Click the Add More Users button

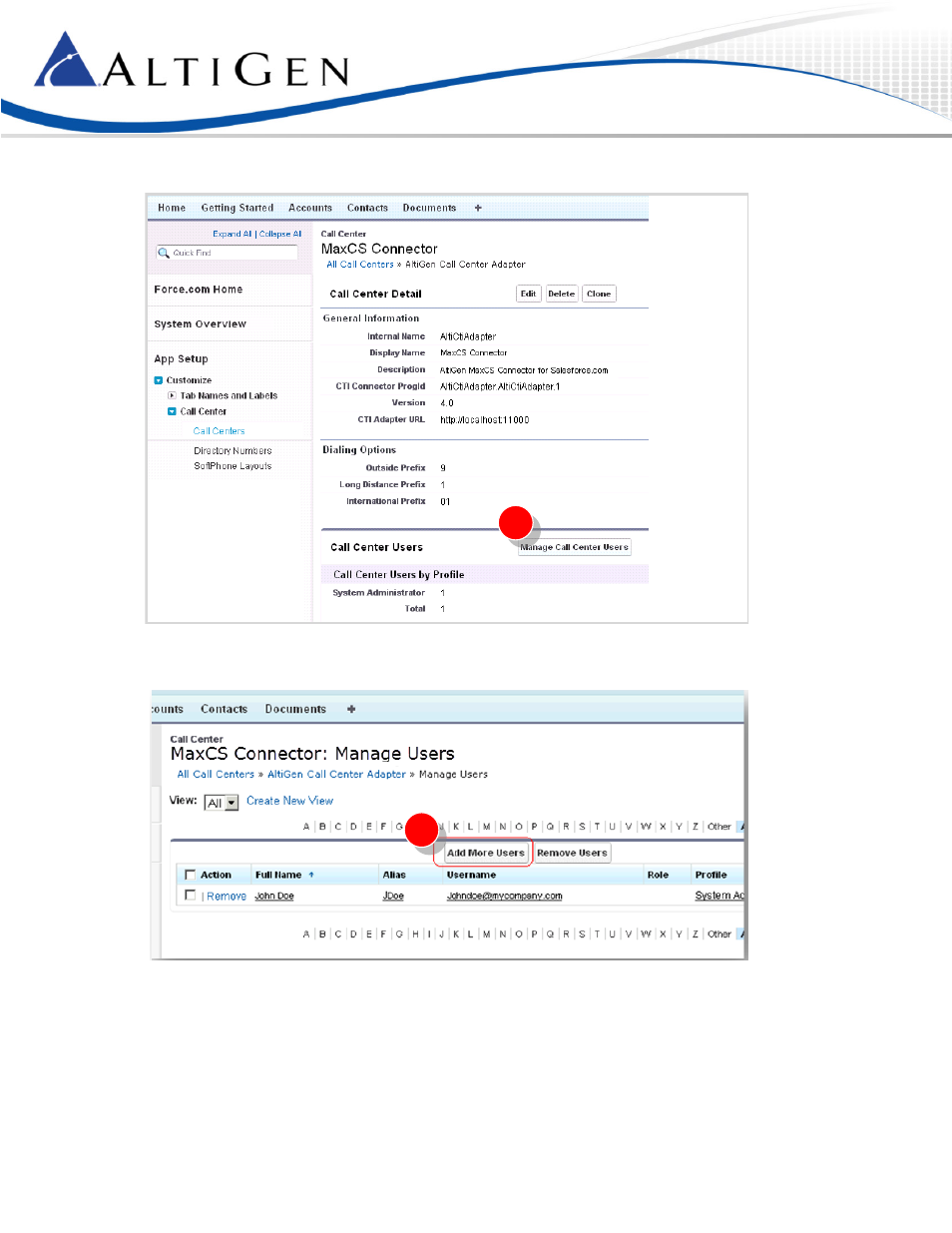485,853
